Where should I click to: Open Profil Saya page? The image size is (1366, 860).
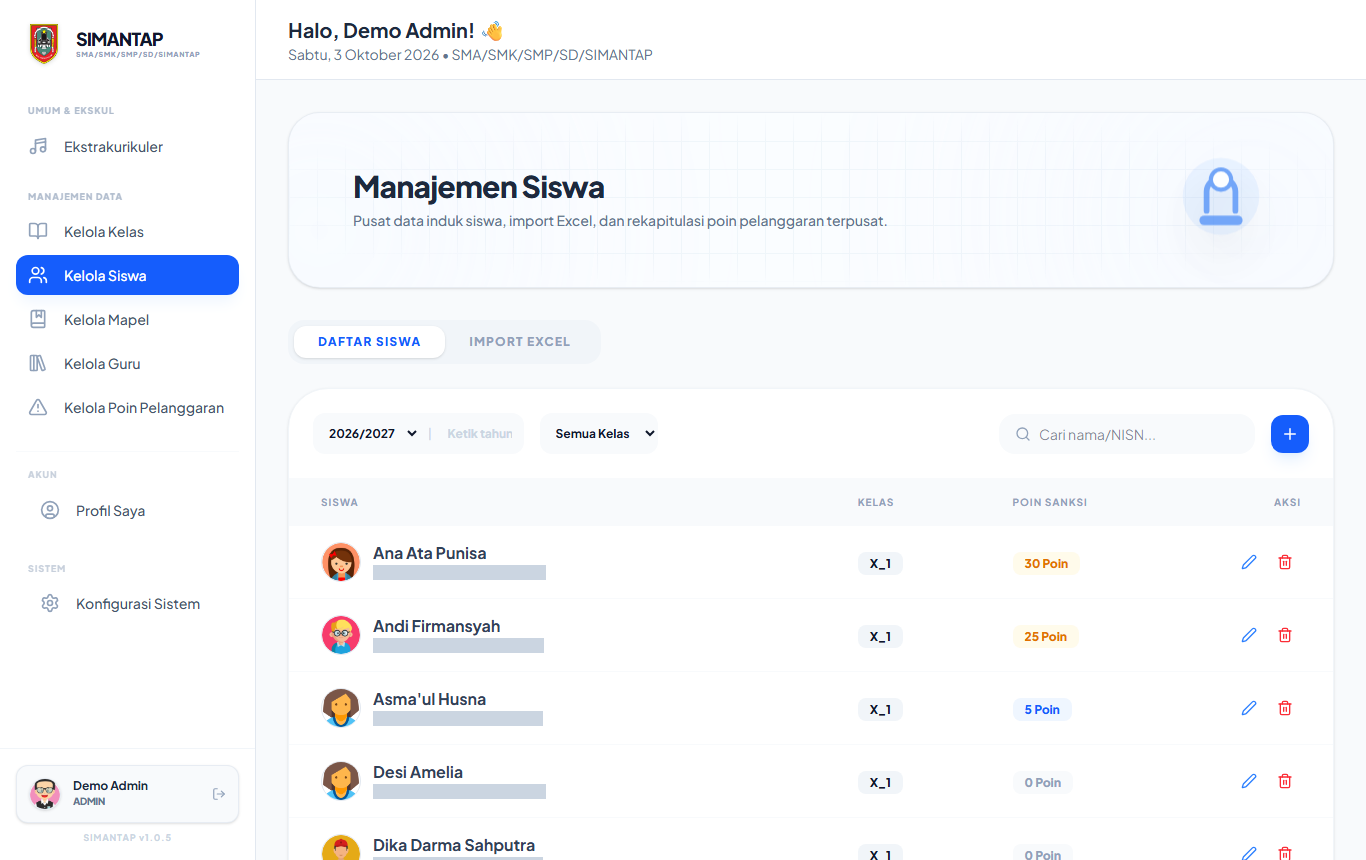127,511
